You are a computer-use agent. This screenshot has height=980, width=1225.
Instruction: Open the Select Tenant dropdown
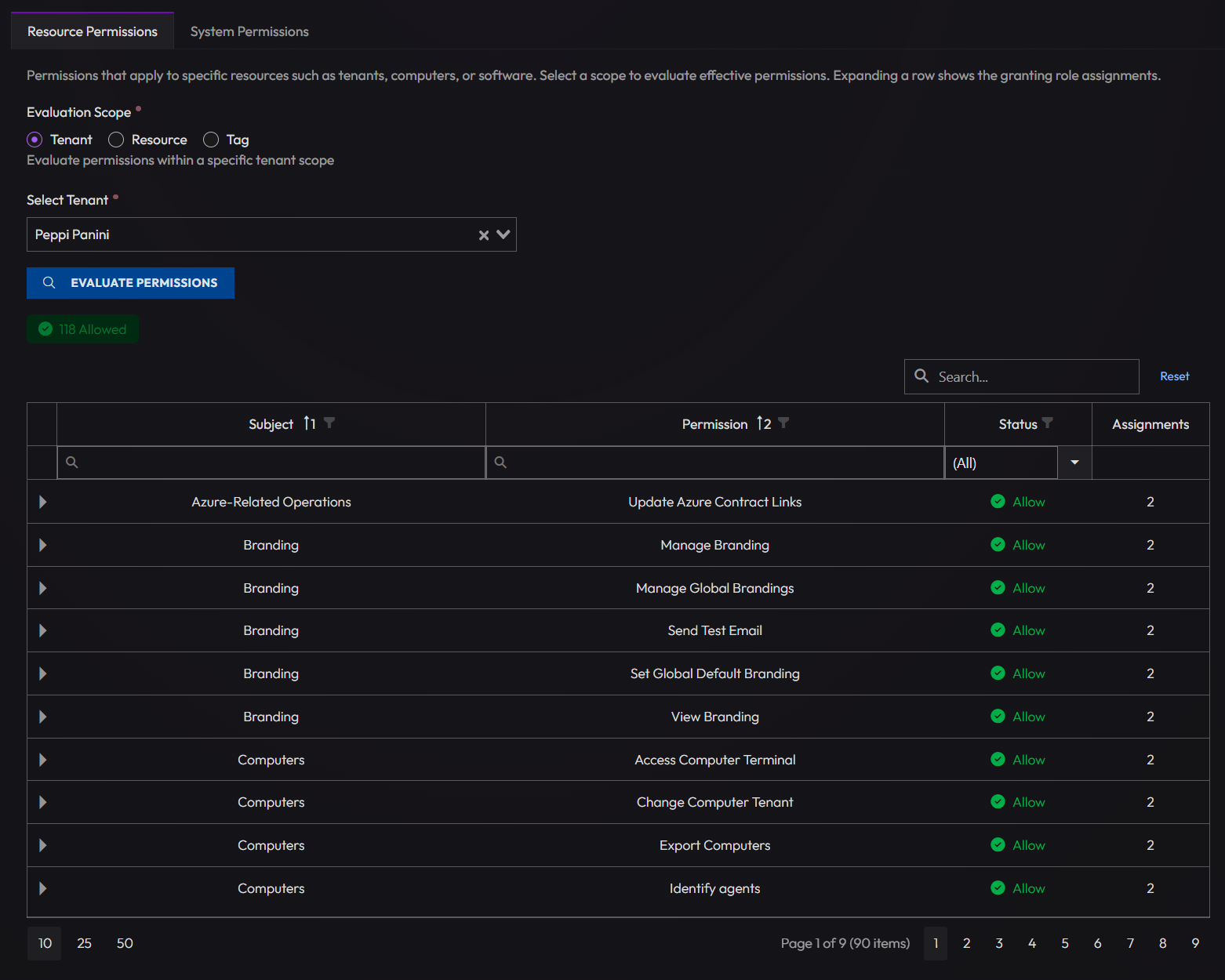pos(503,234)
